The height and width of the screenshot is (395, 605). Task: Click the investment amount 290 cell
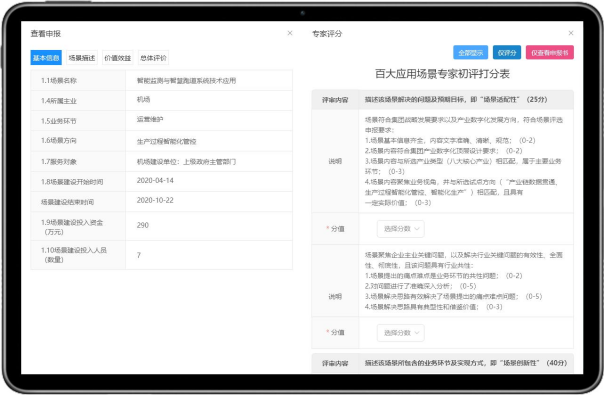point(209,226)
